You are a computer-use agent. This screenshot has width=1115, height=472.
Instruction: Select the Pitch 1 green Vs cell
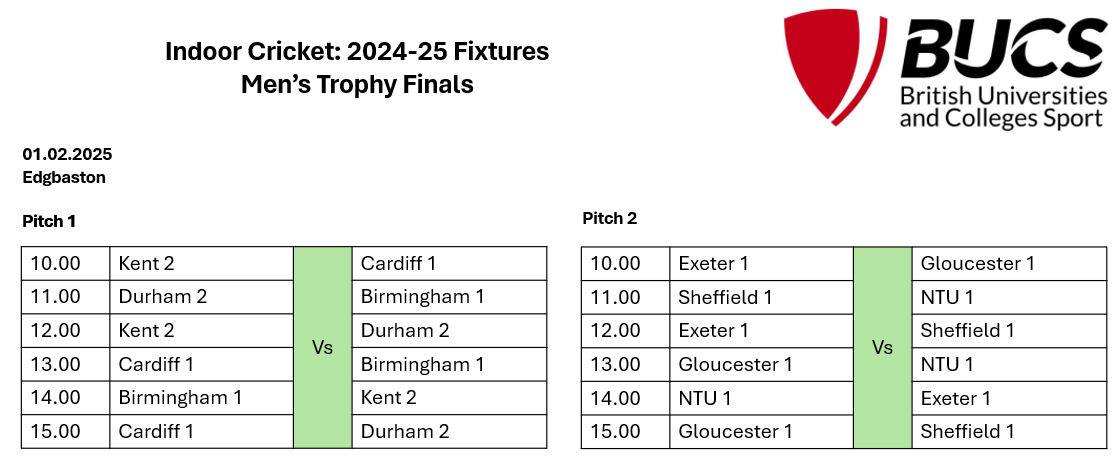tap(323, 348)
